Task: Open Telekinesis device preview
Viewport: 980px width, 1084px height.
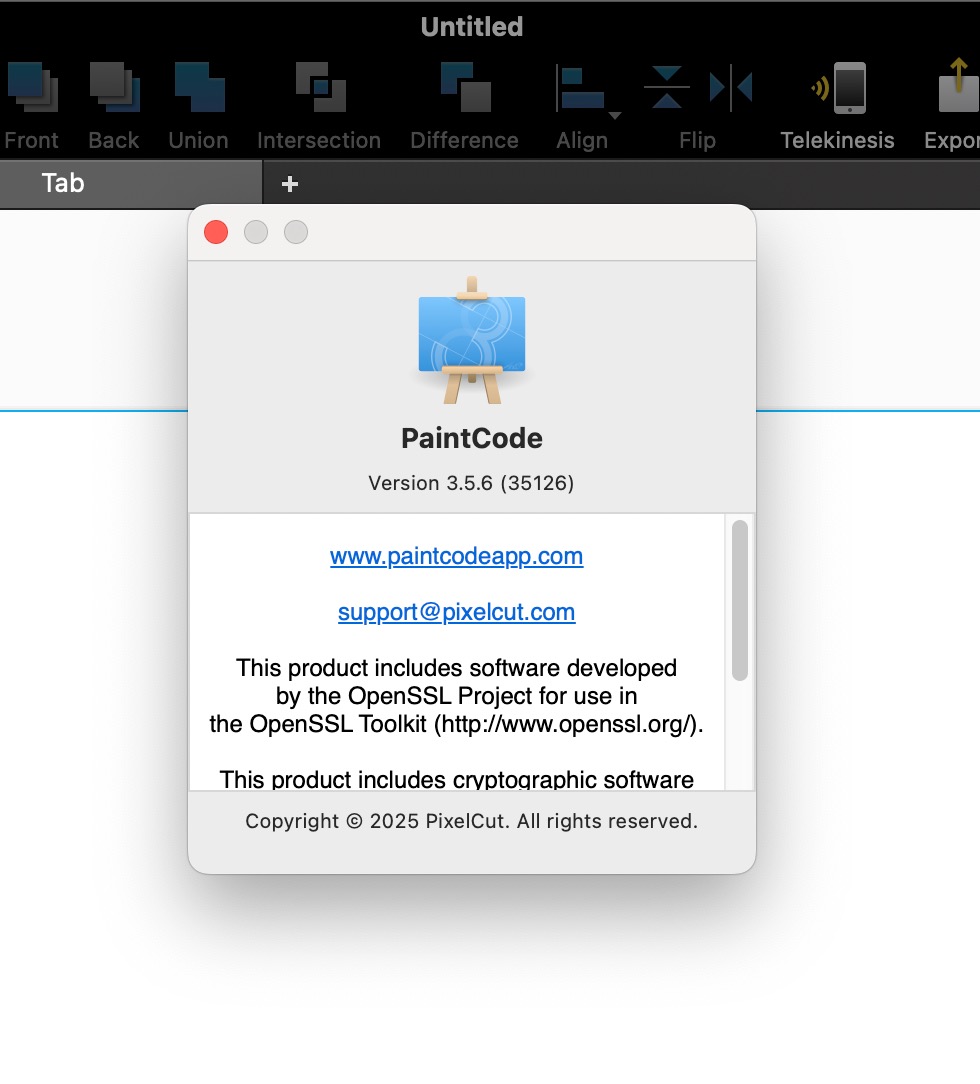Action: [838, 87]
